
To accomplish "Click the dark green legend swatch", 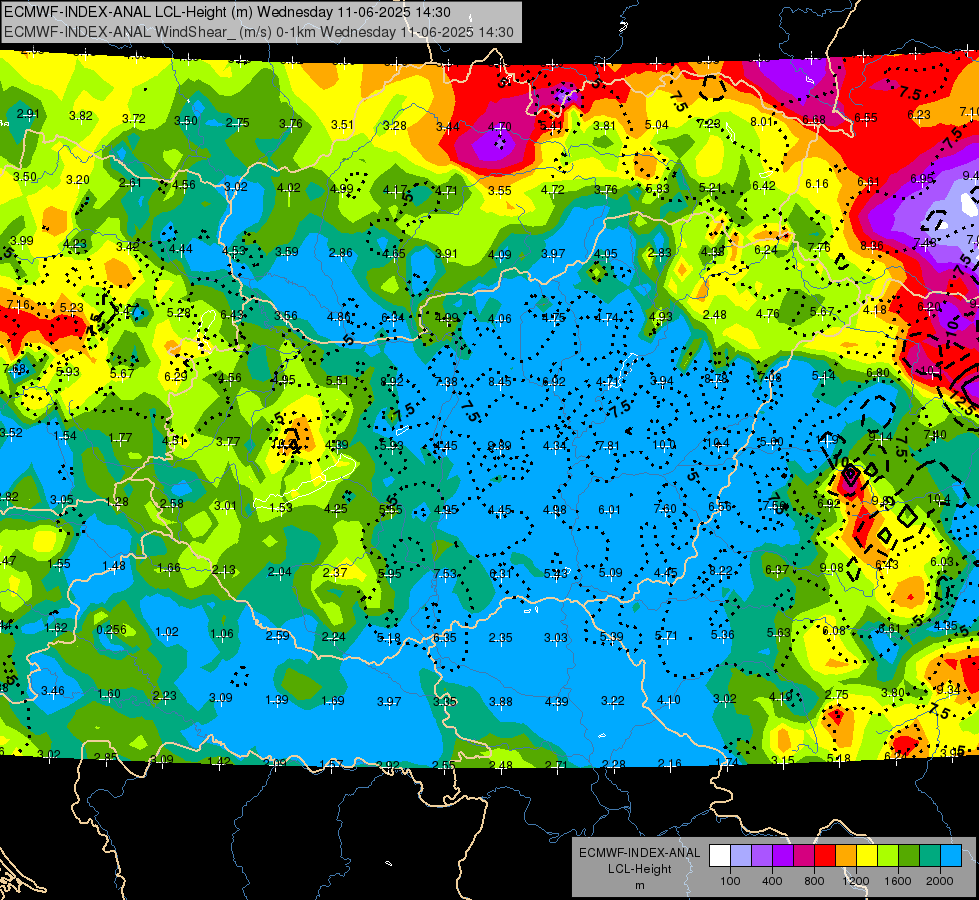I will pyautogui.click(x=909, y=856).
